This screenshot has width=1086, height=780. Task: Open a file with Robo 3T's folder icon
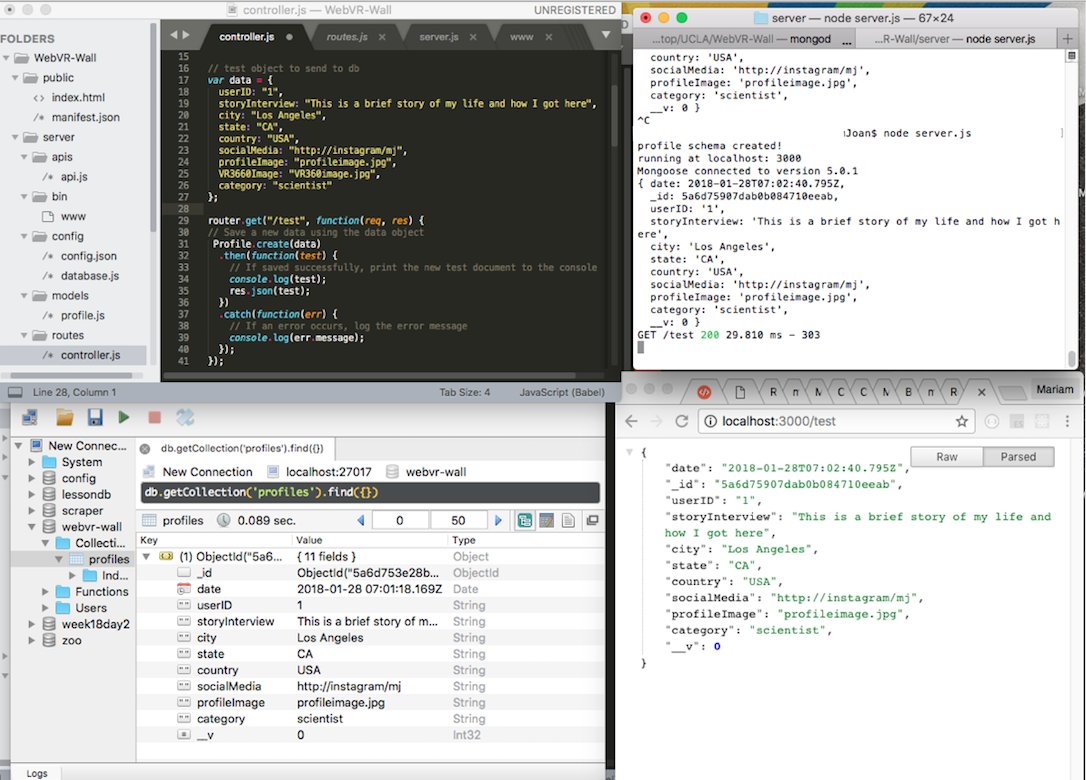pos(64,417)
